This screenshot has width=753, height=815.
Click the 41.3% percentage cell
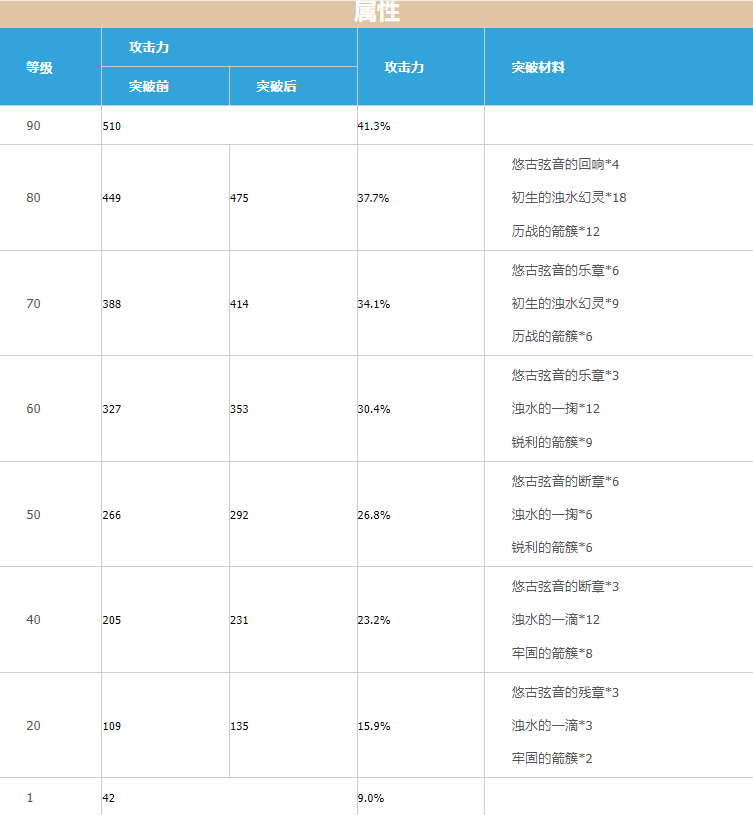click(x=373, y=126)
